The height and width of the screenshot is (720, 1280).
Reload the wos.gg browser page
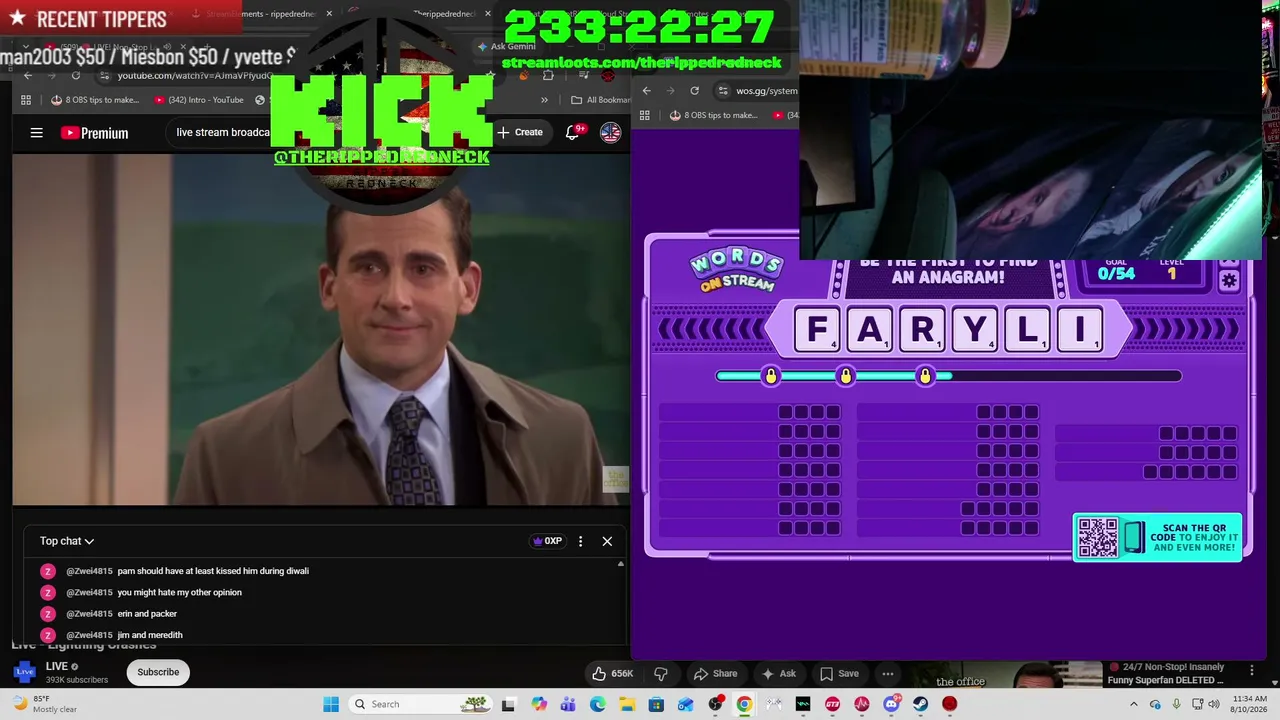pyautogui.click(x=694, y=91)
